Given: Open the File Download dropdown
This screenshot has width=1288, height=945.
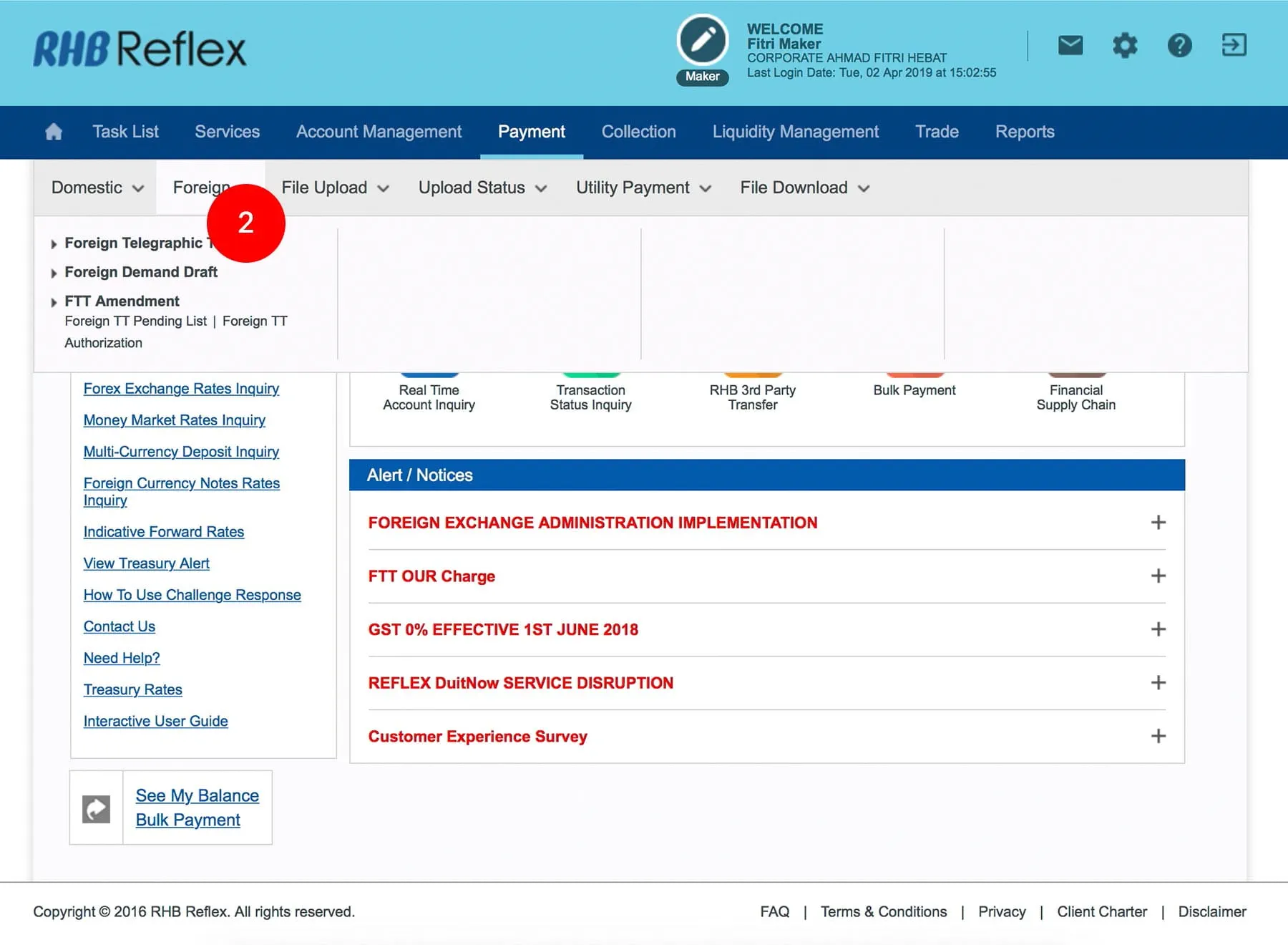Looking at the screenshot, I should pyautogui.click(x=804, y=188).
